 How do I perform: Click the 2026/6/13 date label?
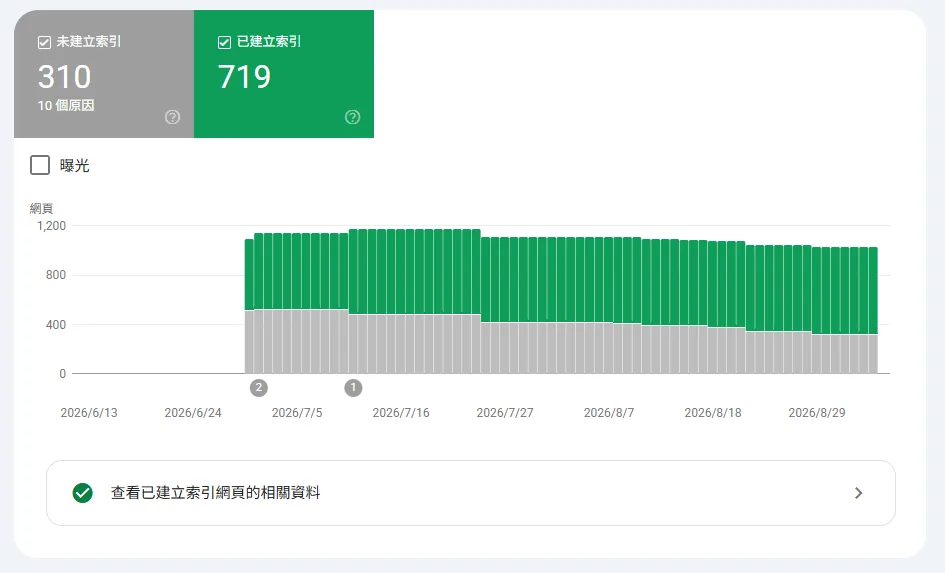click(89, 413)
